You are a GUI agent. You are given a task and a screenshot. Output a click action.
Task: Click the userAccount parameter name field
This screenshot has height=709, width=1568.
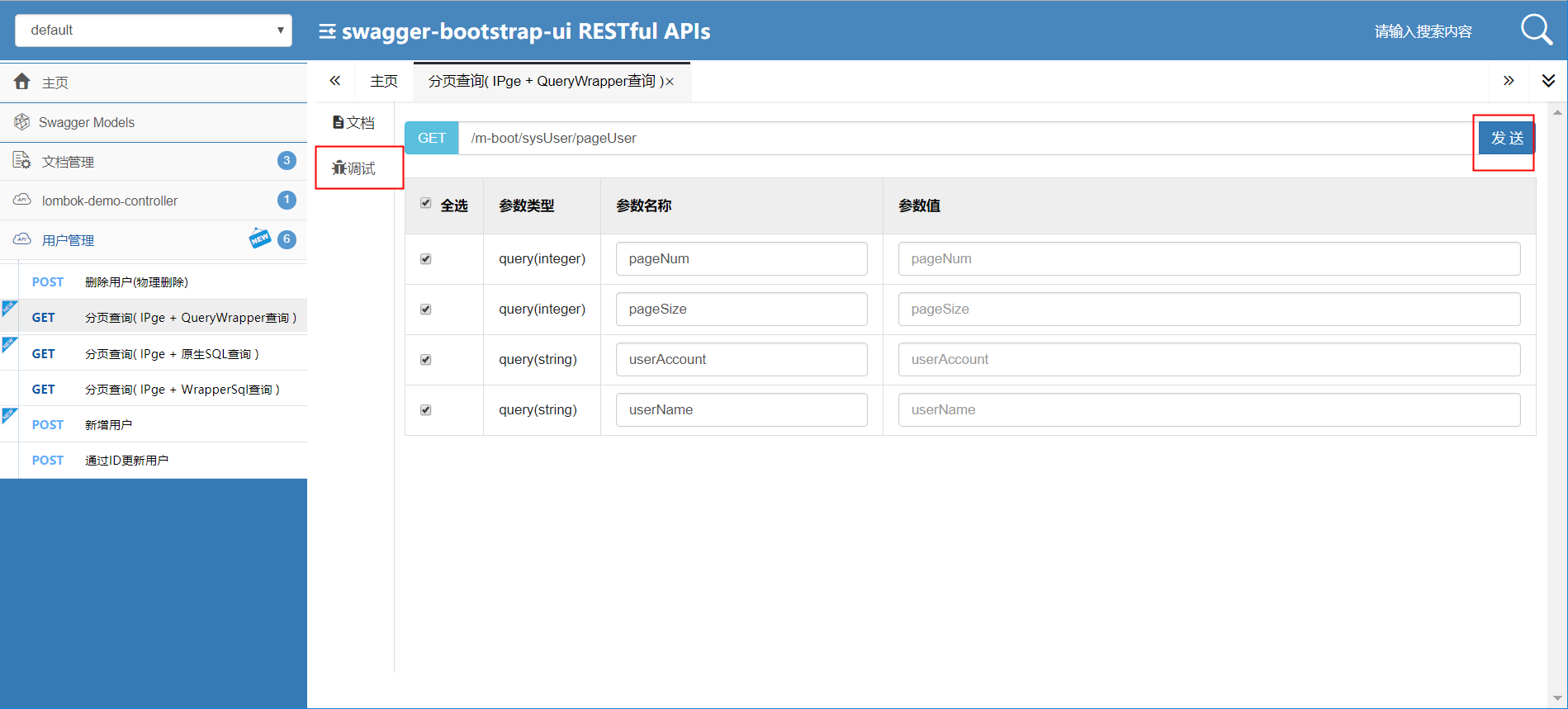(x=741, y=360)
